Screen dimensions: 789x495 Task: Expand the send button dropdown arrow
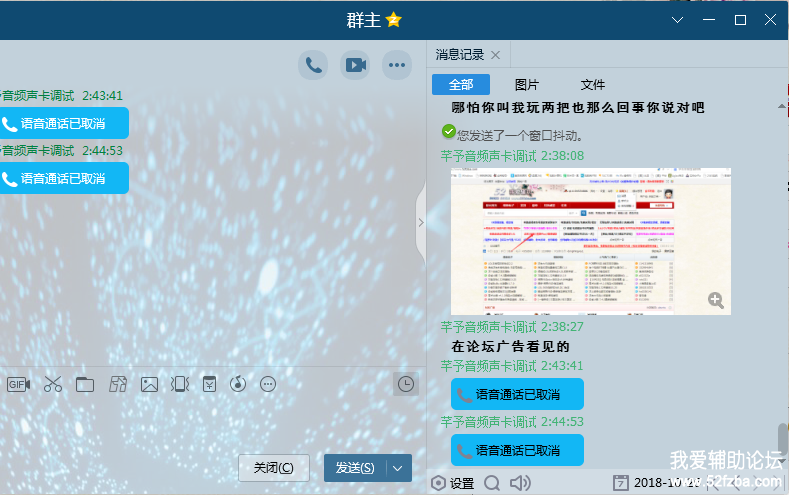click(x=400, y=467)
